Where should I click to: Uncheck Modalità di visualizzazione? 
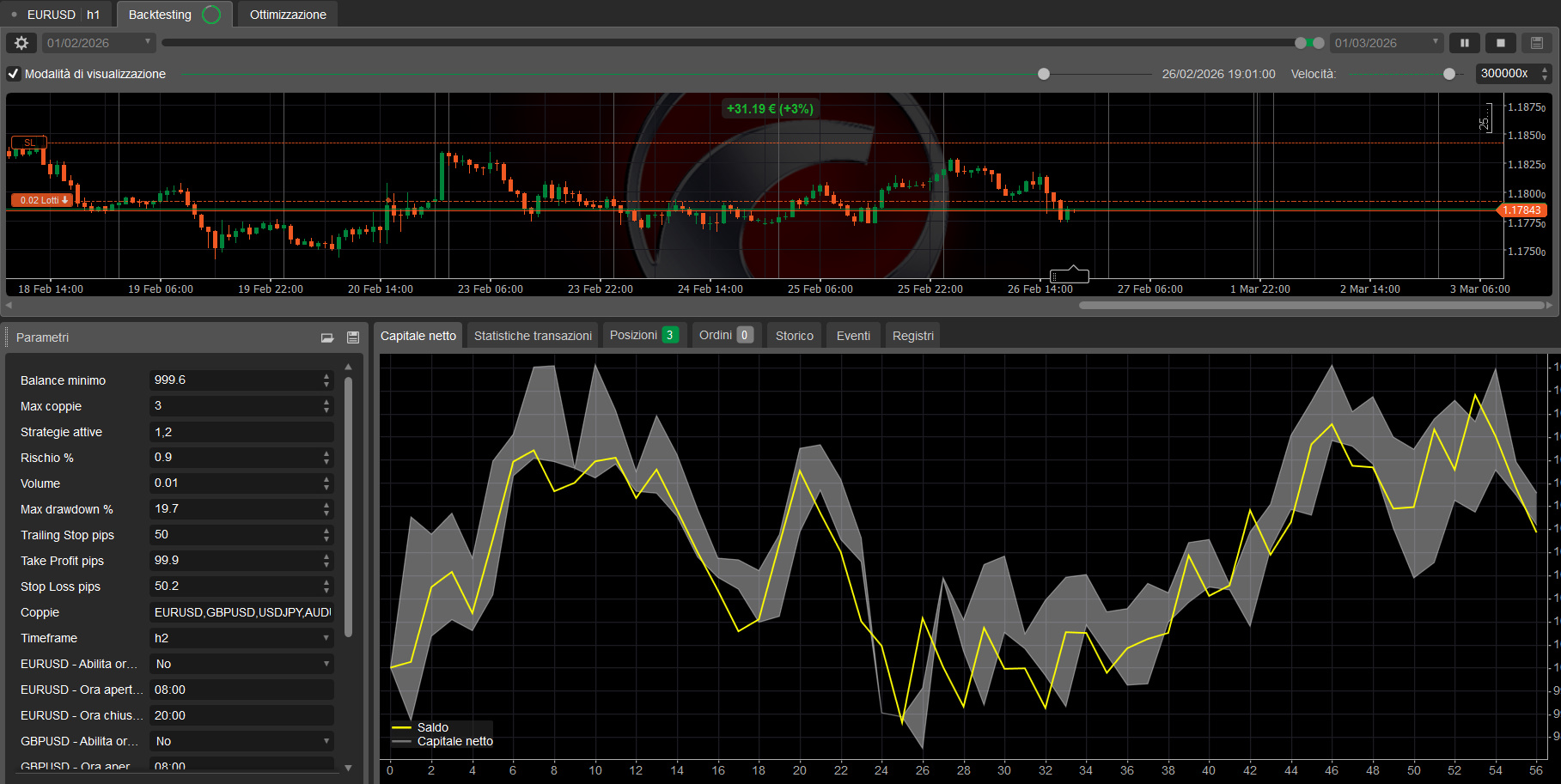tap(13, 74)
